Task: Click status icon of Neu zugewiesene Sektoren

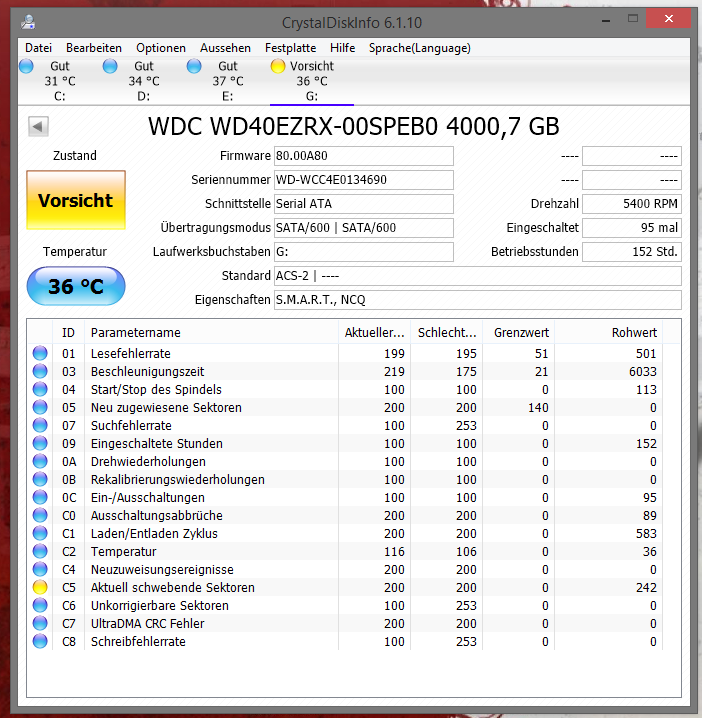Action: 40,407
